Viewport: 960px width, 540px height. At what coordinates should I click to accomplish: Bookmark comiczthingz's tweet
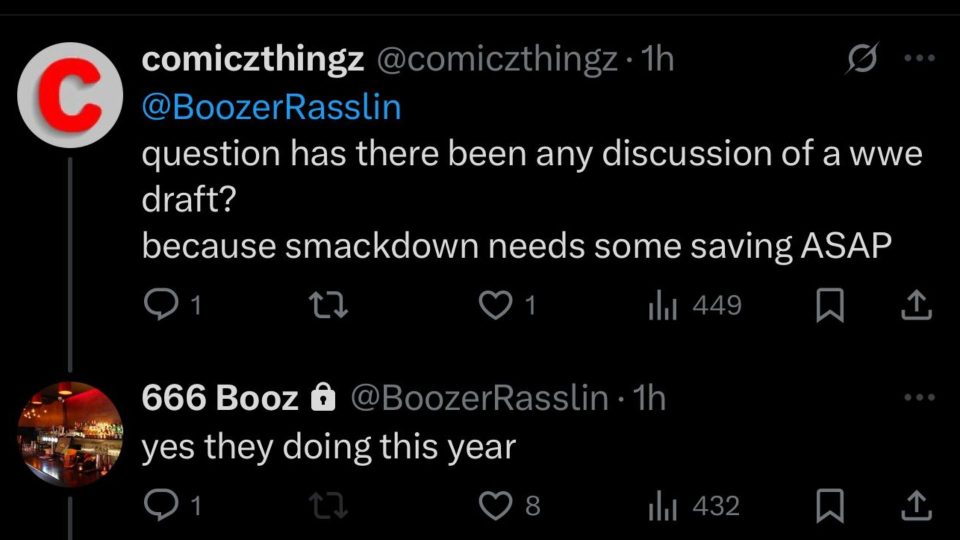(830, 305)
